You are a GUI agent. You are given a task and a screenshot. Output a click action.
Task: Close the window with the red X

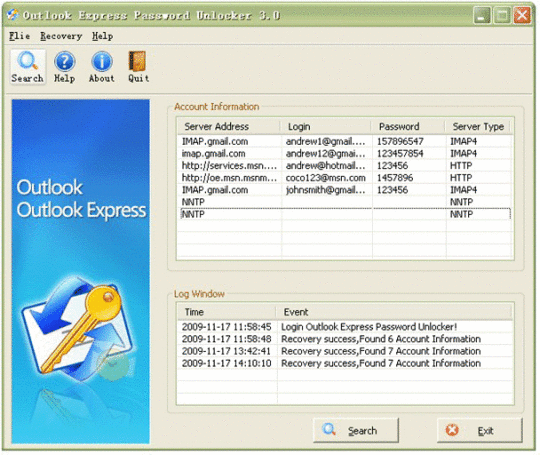522,15
